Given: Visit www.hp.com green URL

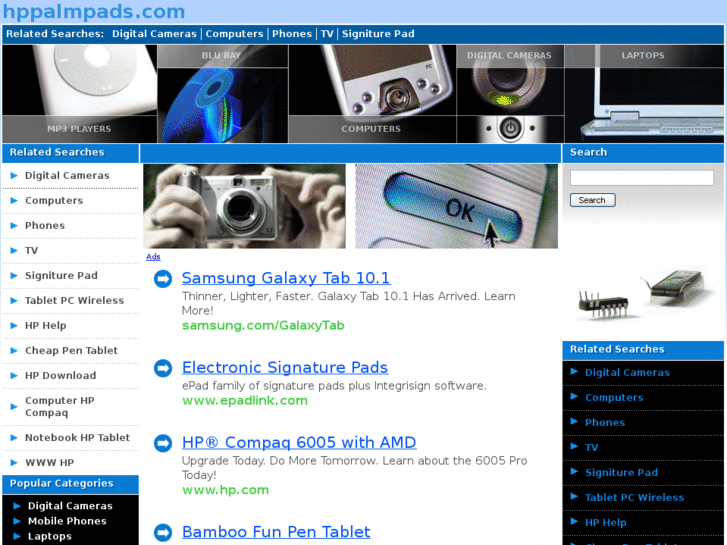Looking at the screenshot, I should (x=225, y=490).
